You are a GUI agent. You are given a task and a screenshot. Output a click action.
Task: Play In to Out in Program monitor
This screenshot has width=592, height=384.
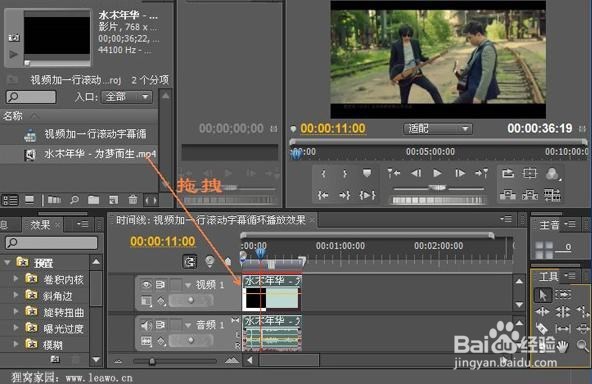(367, 195)
